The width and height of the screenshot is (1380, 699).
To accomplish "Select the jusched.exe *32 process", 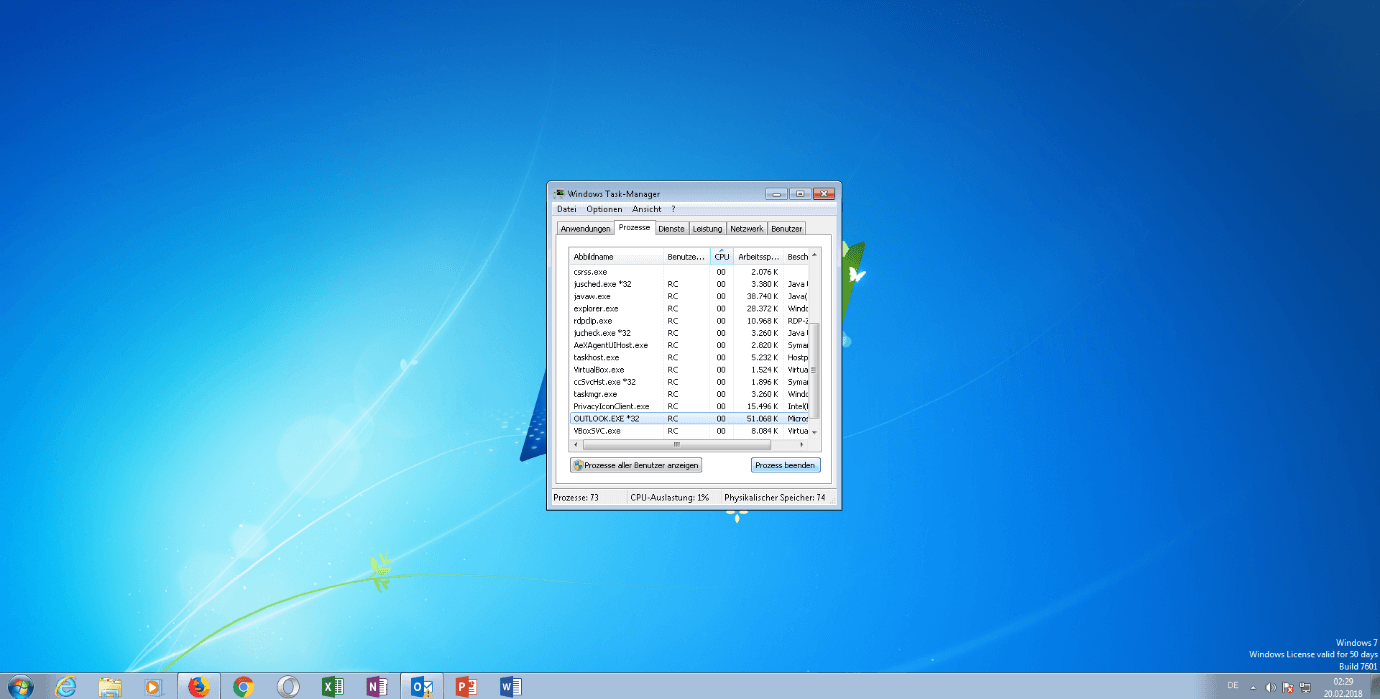I will (x=689, y=284).
